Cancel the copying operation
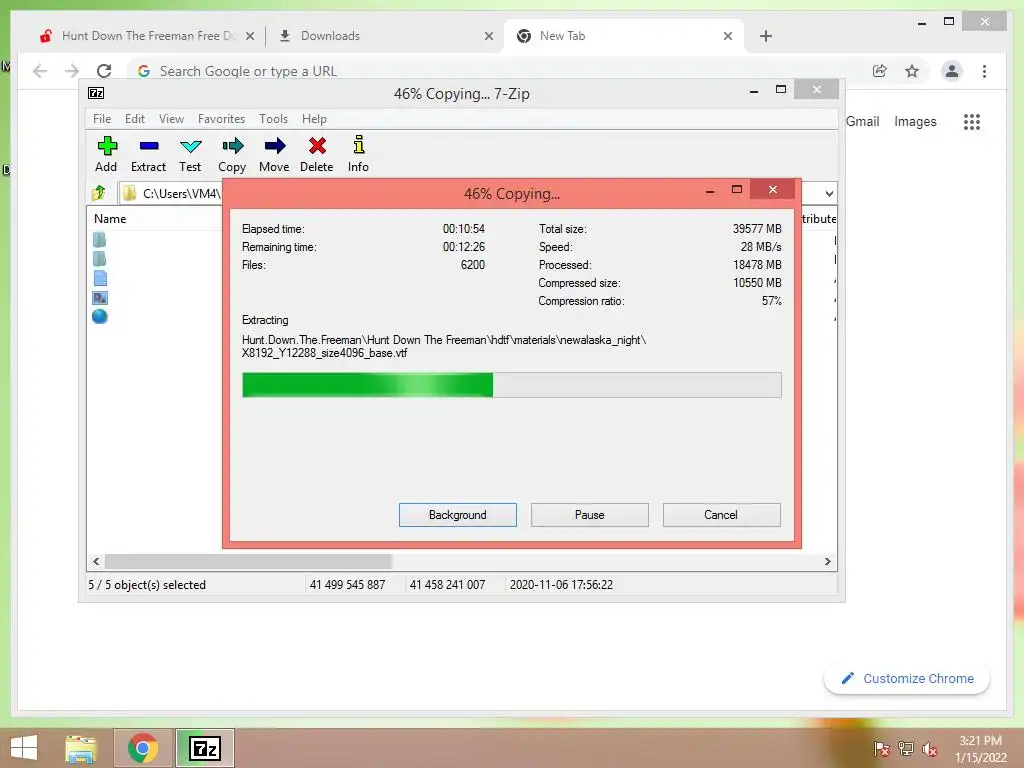The image size is (1024, 768). click(x=722, y=515)
